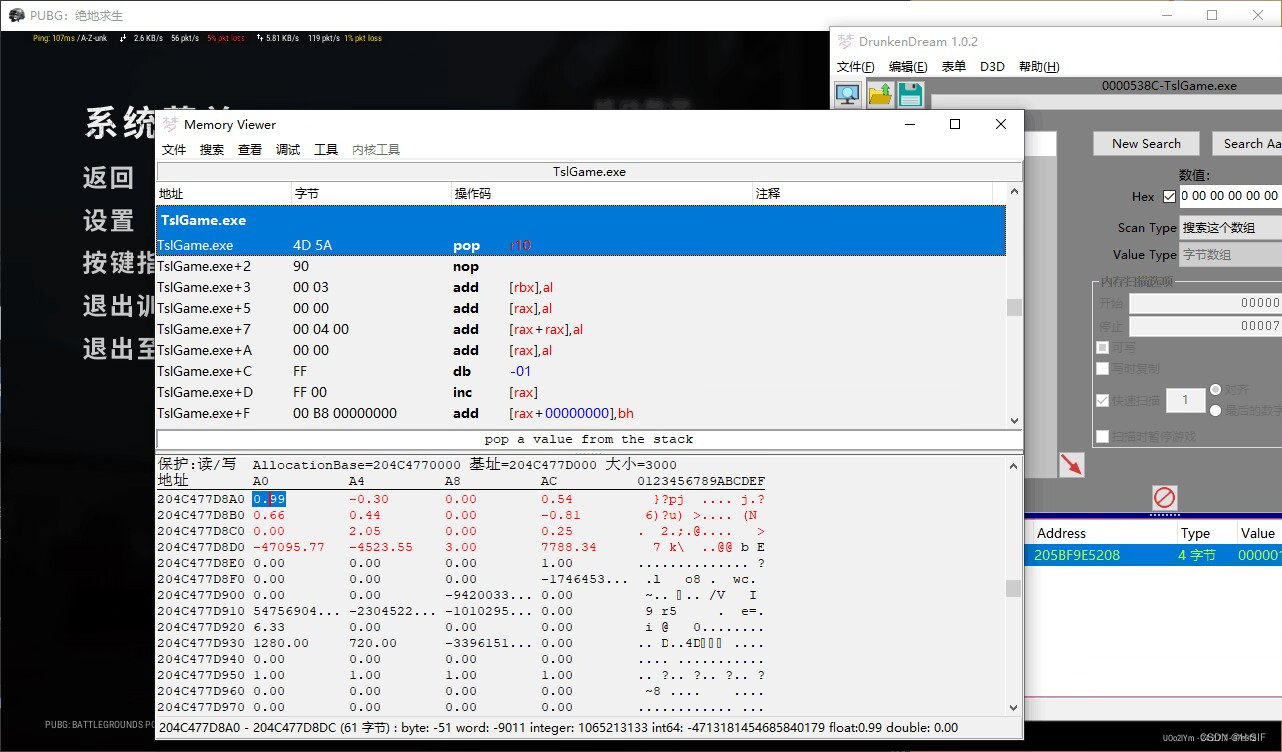
Task: Select address row 205BF9E5208
Action: click(x=1155, y=555)
